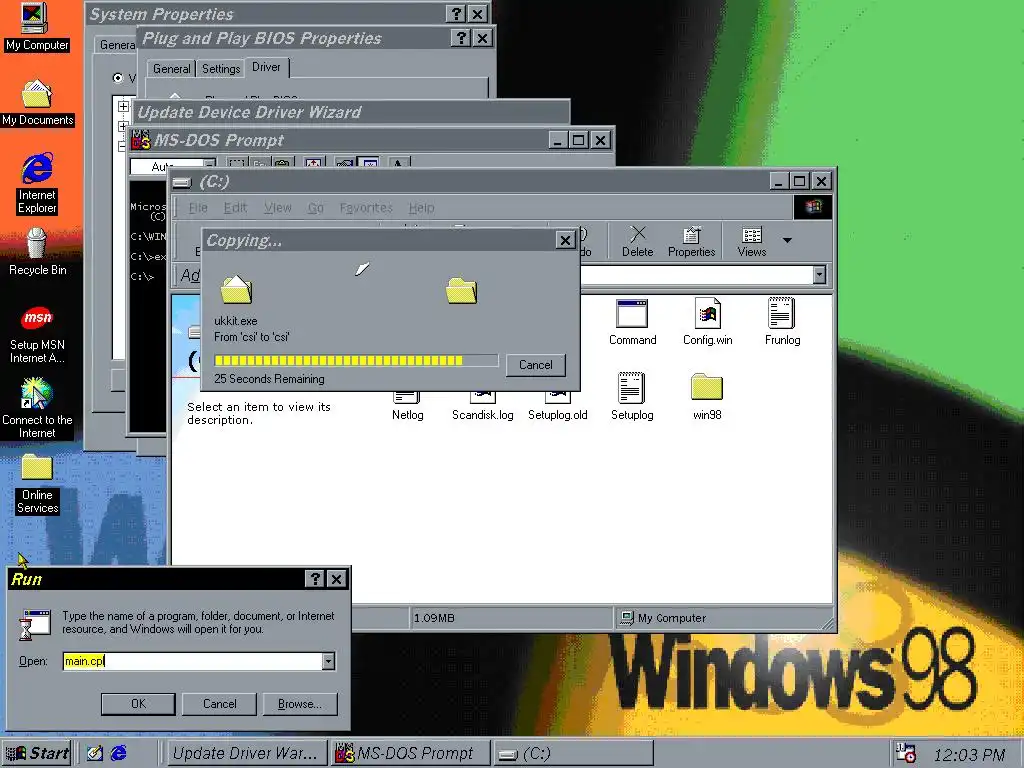This screenshot has width=1024, height=768.
Task: Open the Views dropdown arrow
Action: 787,240
